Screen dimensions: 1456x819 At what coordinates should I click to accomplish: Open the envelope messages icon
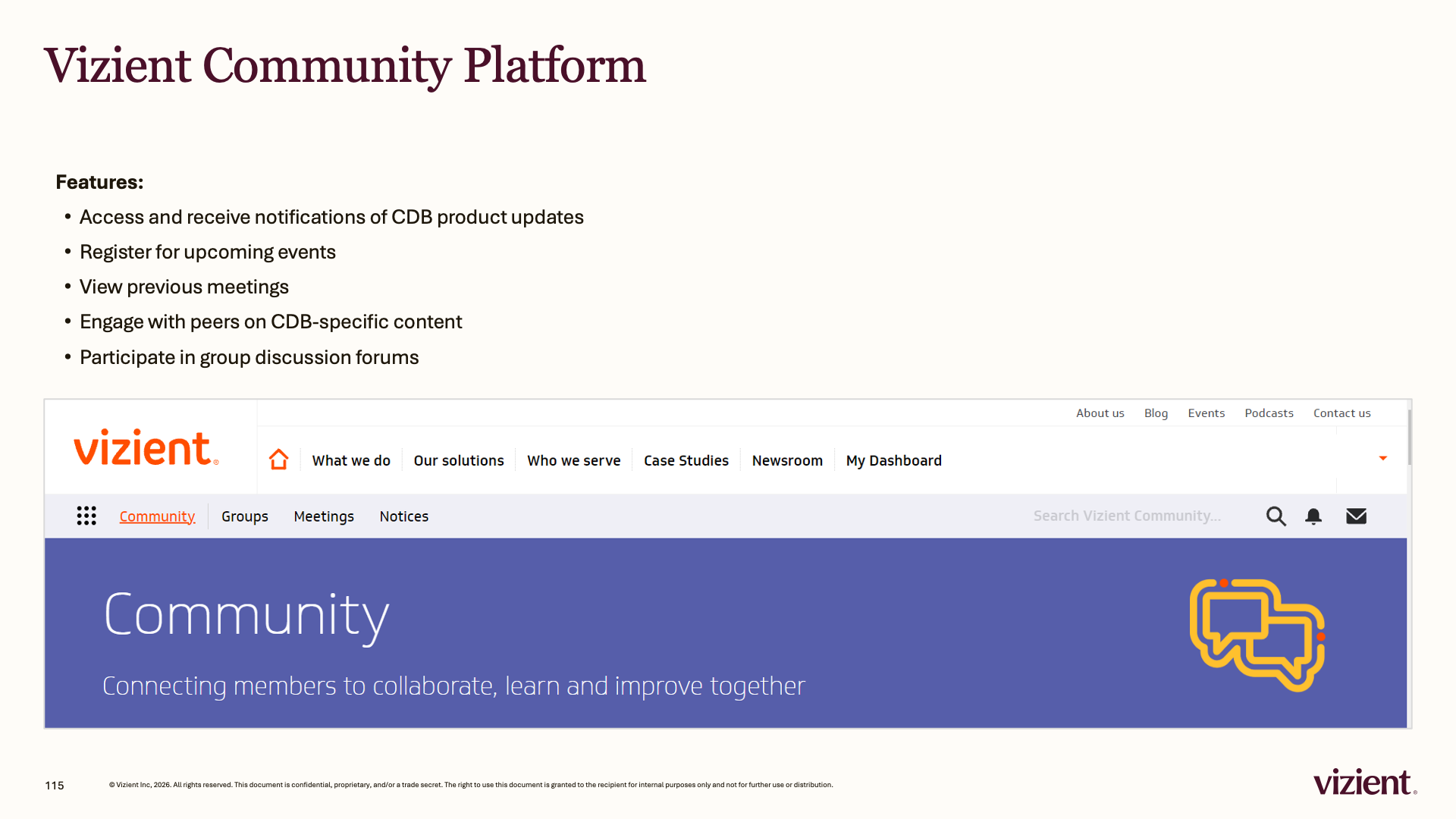[x=1356, y=516]
